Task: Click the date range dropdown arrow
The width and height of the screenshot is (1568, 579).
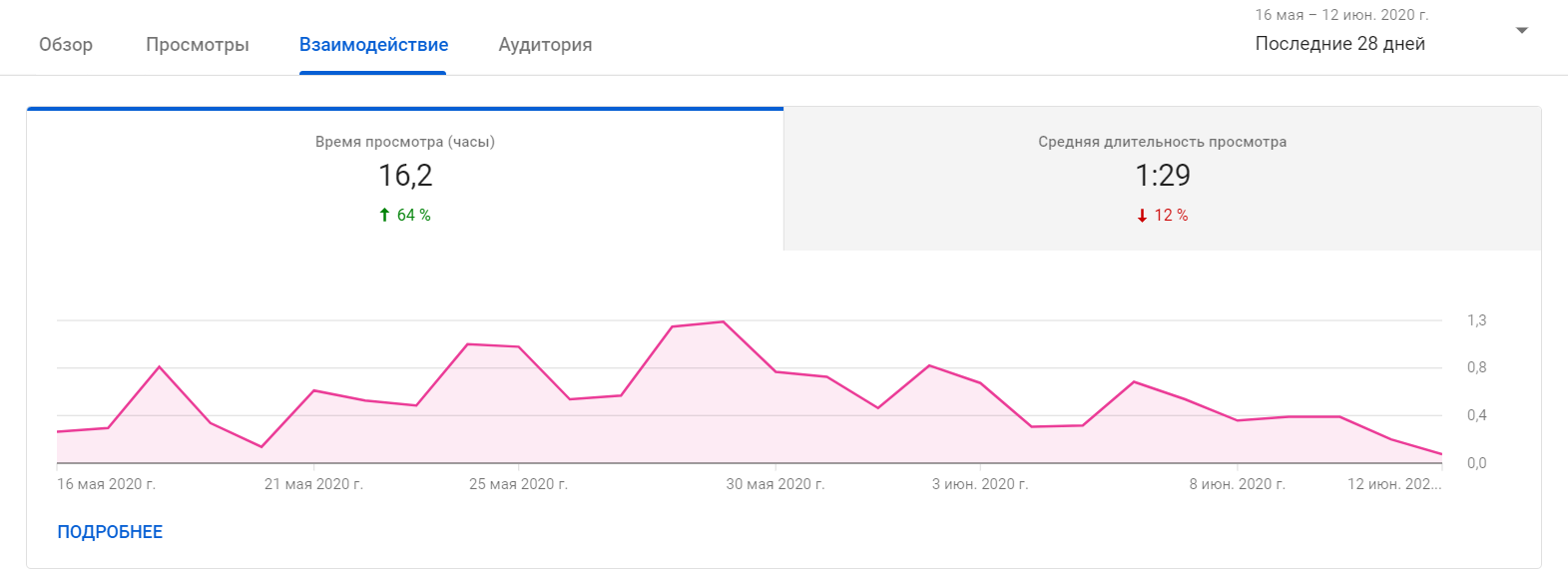Action: pos(1521,31)
